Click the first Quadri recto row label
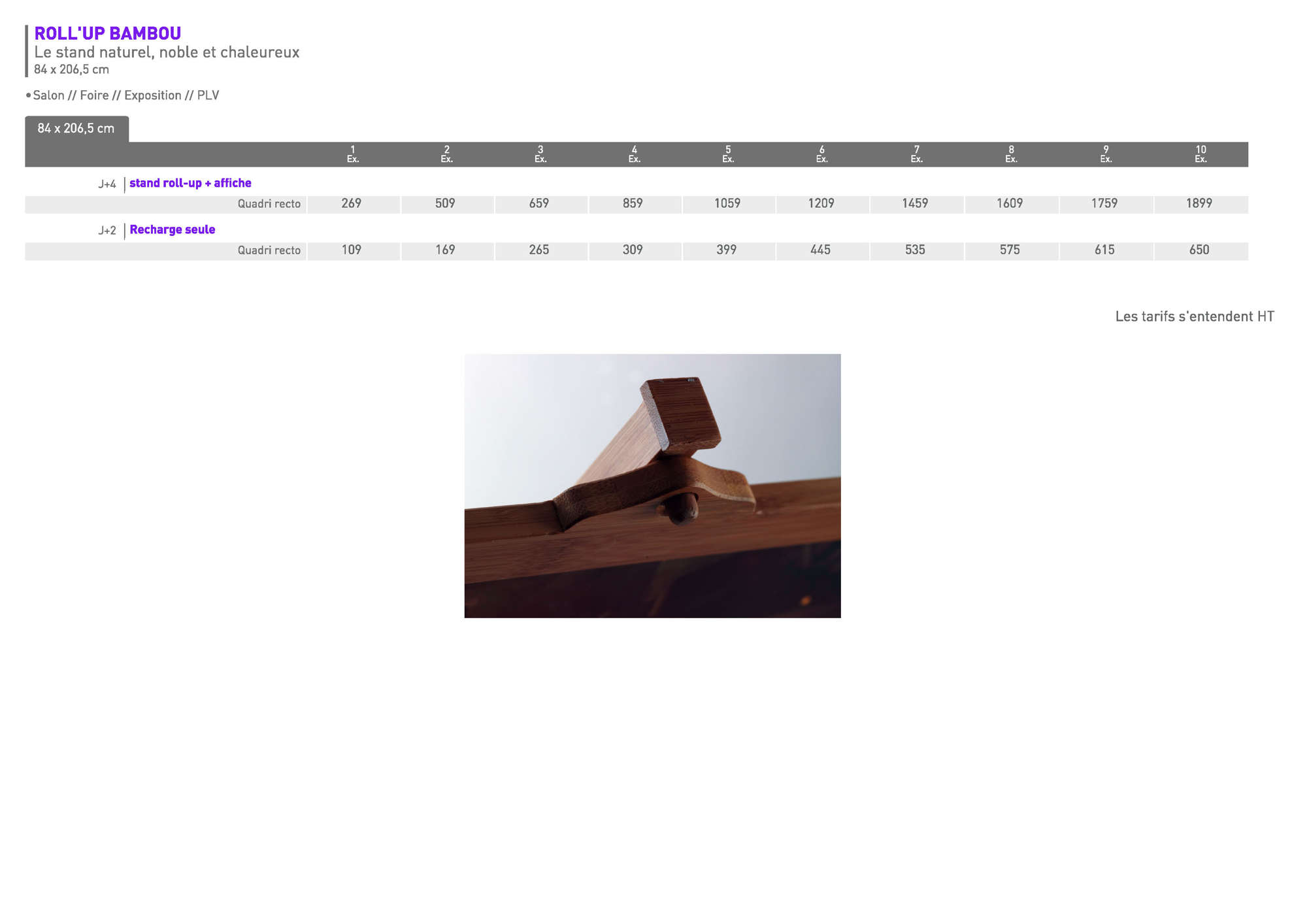1307x924 pixels. pos(269,204)
